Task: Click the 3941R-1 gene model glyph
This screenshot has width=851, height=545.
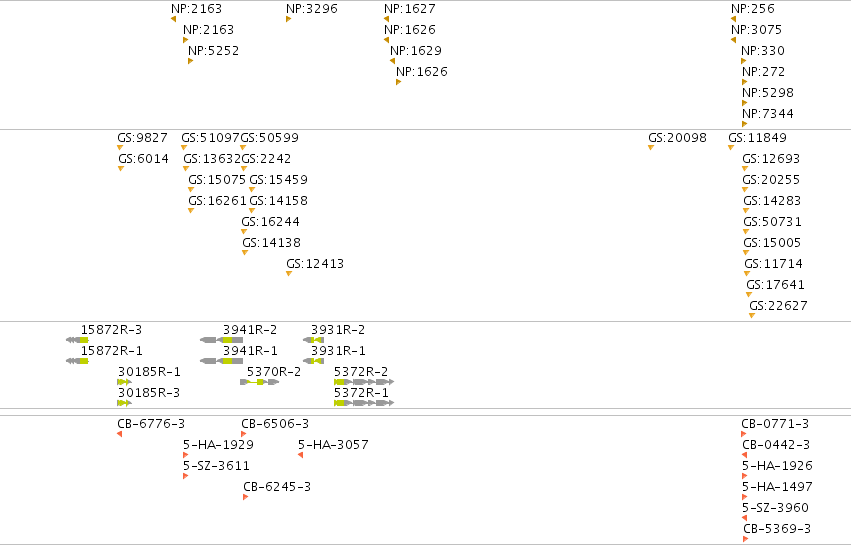Action: point(221,362)
